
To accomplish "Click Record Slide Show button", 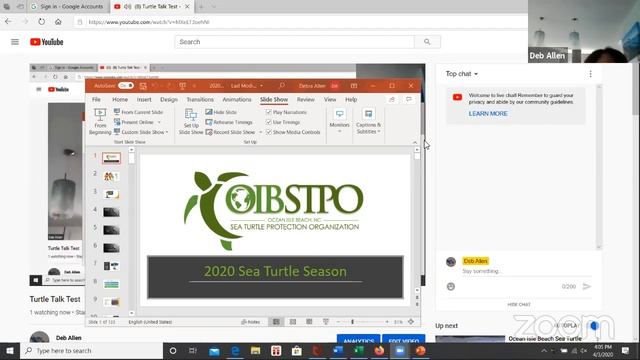I will [x=231, y=132].
